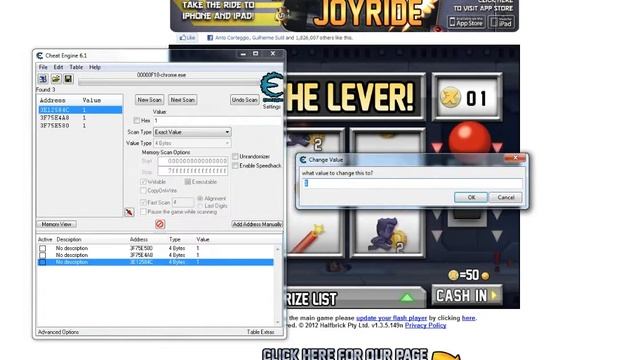Click the red clear address list icon
640x360 pixels.
pos(160,224)
